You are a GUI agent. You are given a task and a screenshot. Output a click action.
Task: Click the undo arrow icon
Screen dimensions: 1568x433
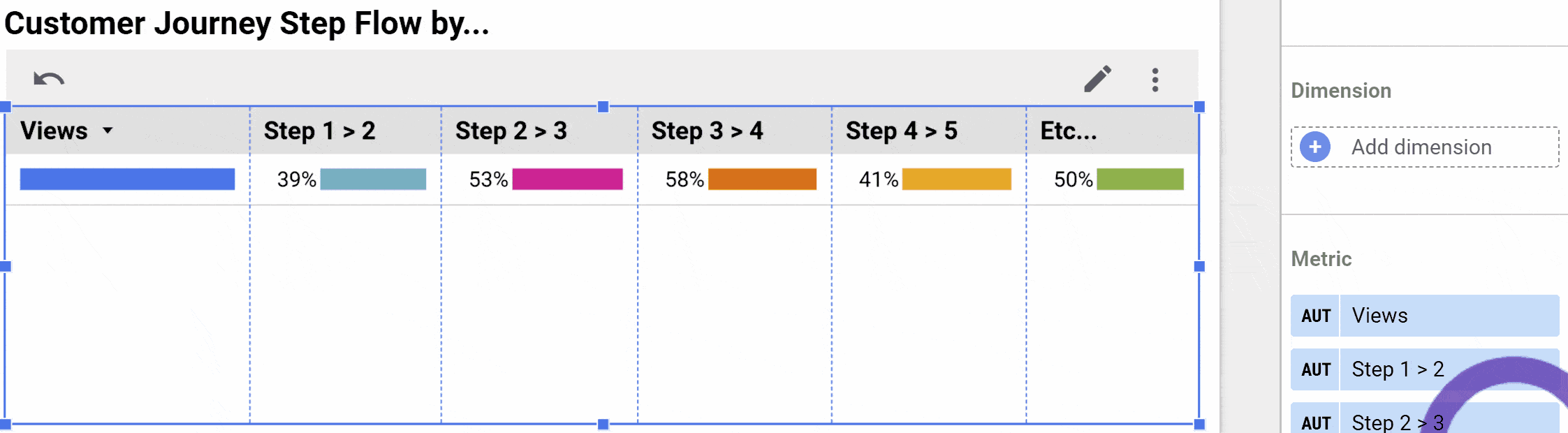[49, 79]
